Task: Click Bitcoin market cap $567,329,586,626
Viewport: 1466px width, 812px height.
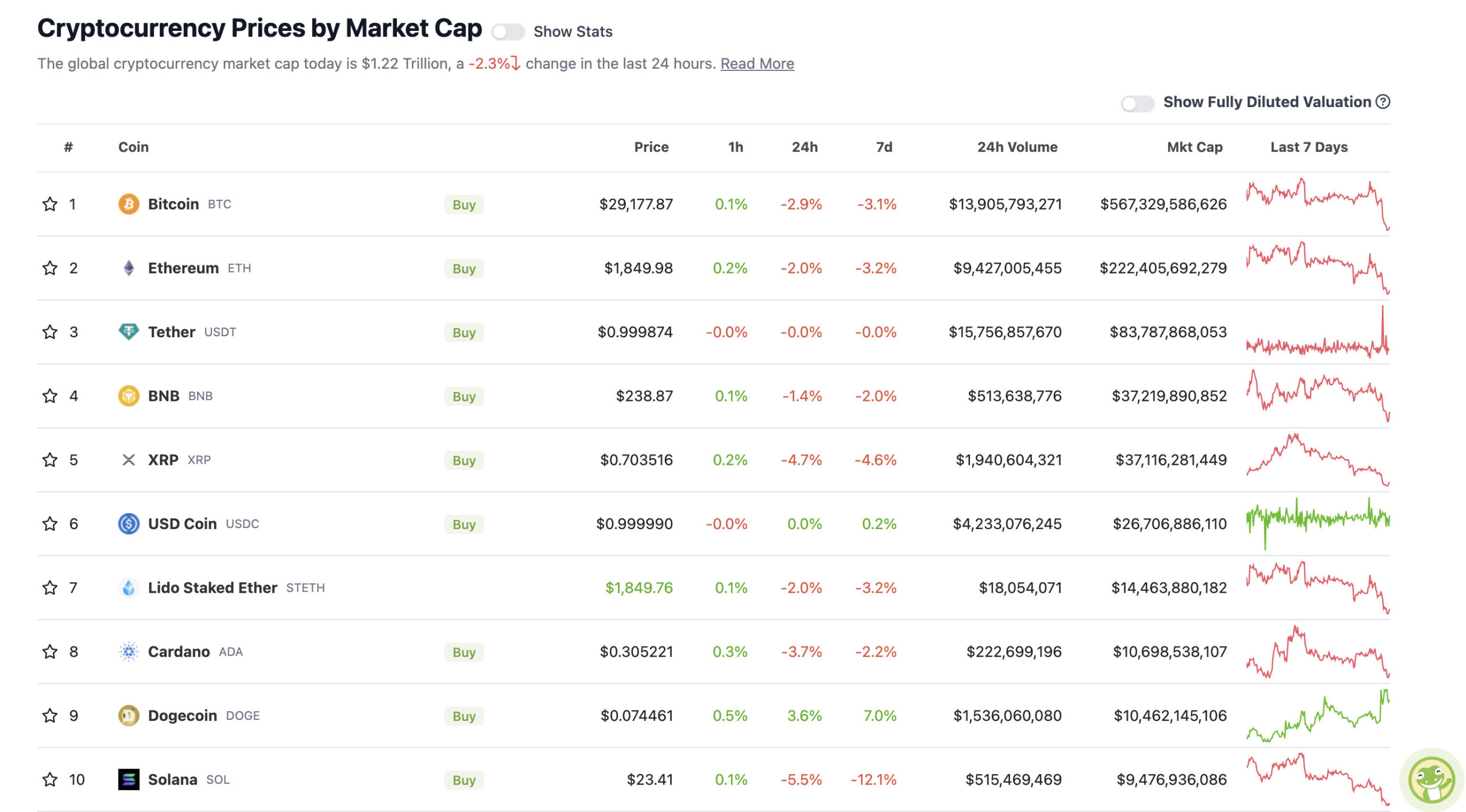Action: tap(1163, 204)
